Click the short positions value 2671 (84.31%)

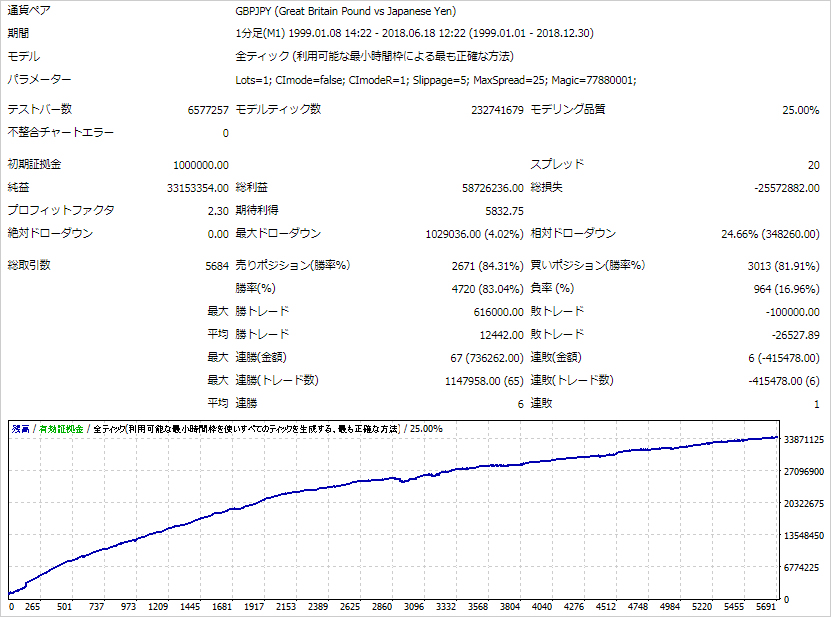click(487, 266)
